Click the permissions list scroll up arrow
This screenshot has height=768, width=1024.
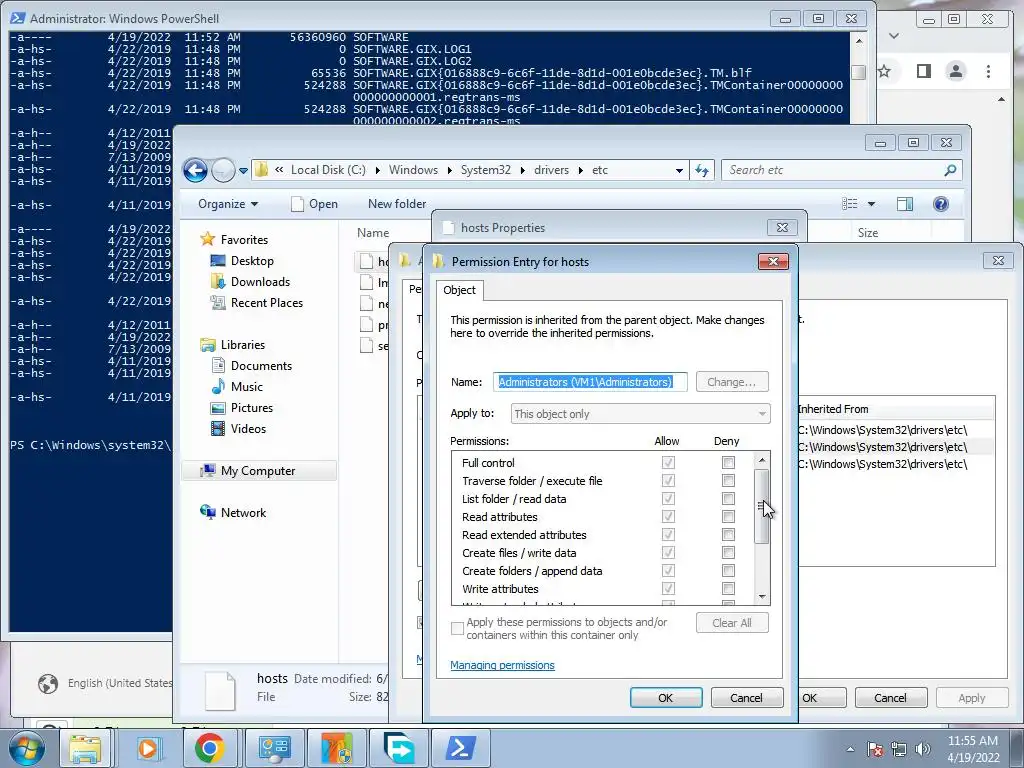(x=761, y=460)
